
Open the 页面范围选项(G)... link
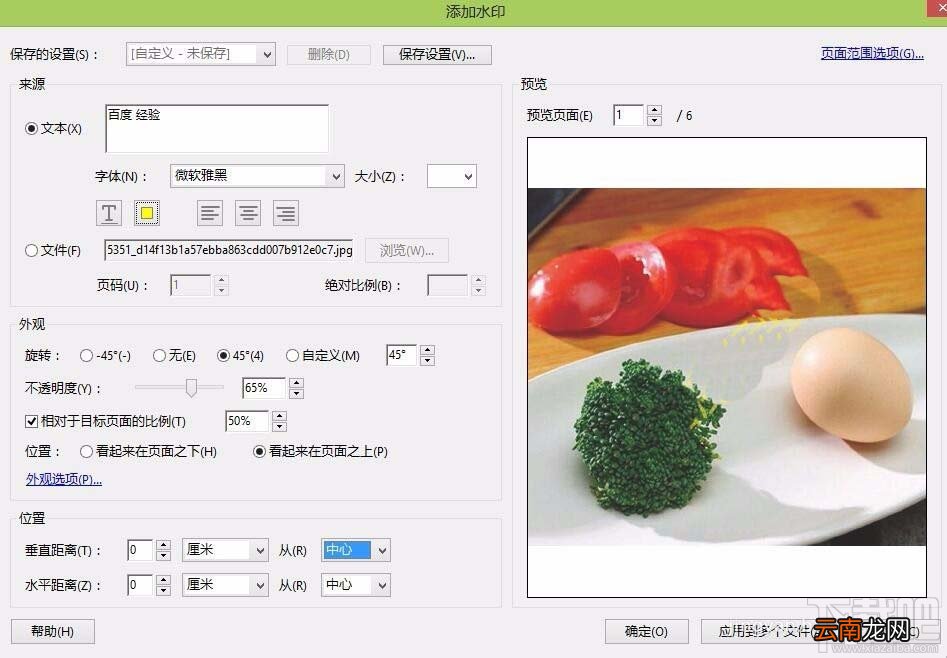[872, 53]
